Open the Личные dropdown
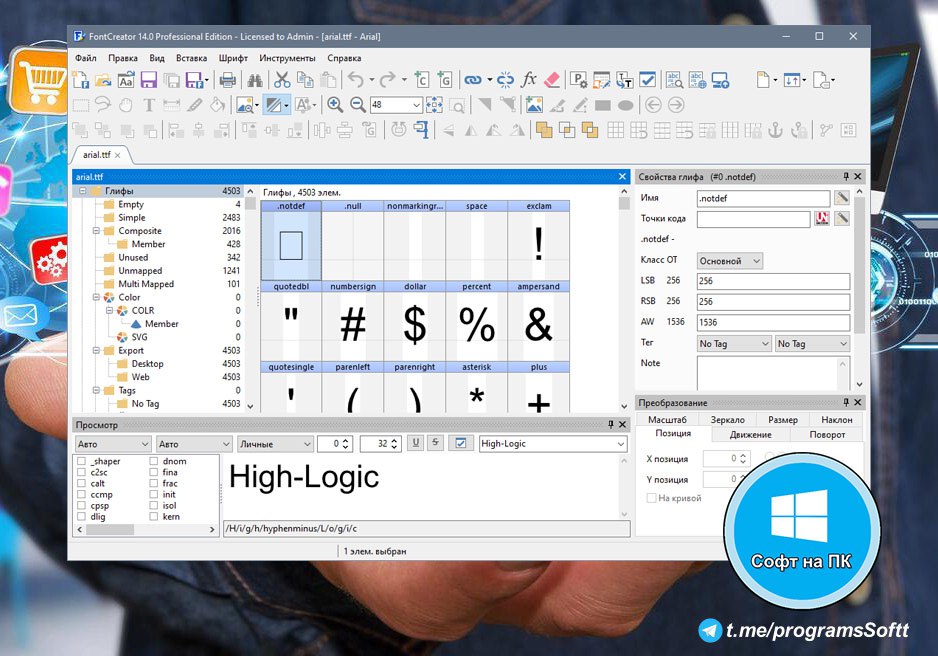The width and height of the screenshot is (938, 656). 275,444
